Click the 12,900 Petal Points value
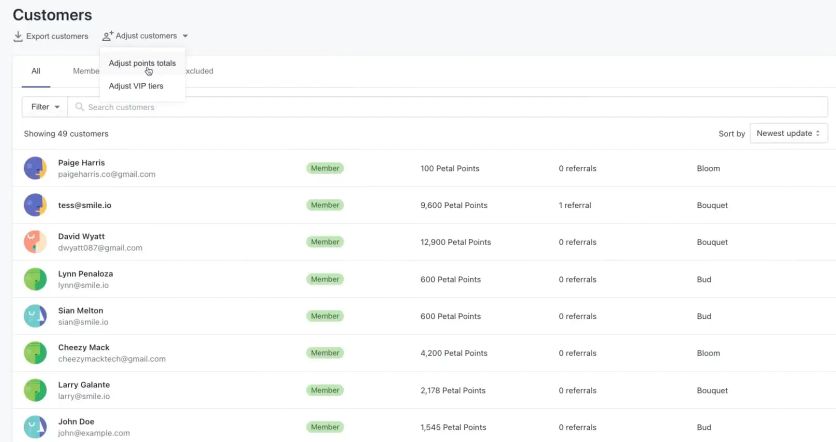This screenshot has width=836, height=442. point(455,242)
